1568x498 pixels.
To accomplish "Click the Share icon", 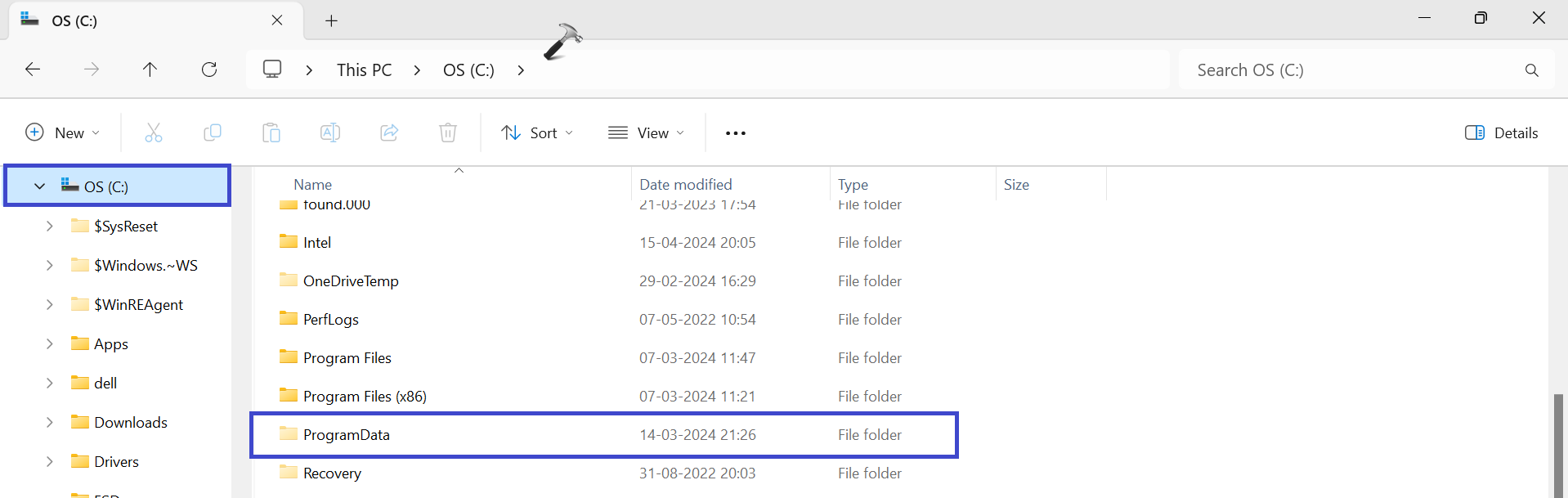I will click(389, 132).
